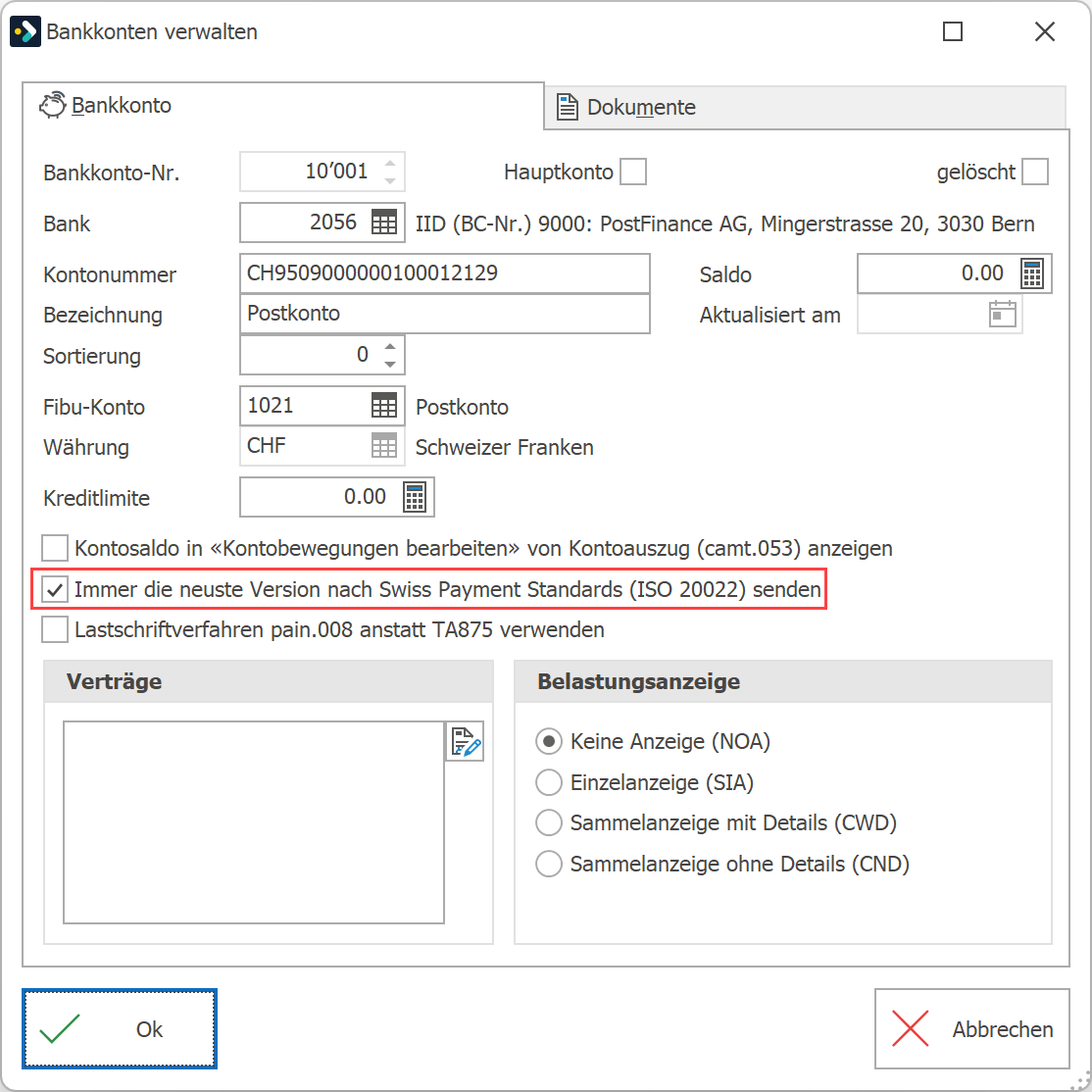
Task: Uncheck Swiss Payment Standards ISO 20022 option
Action: tap(55, 590)
